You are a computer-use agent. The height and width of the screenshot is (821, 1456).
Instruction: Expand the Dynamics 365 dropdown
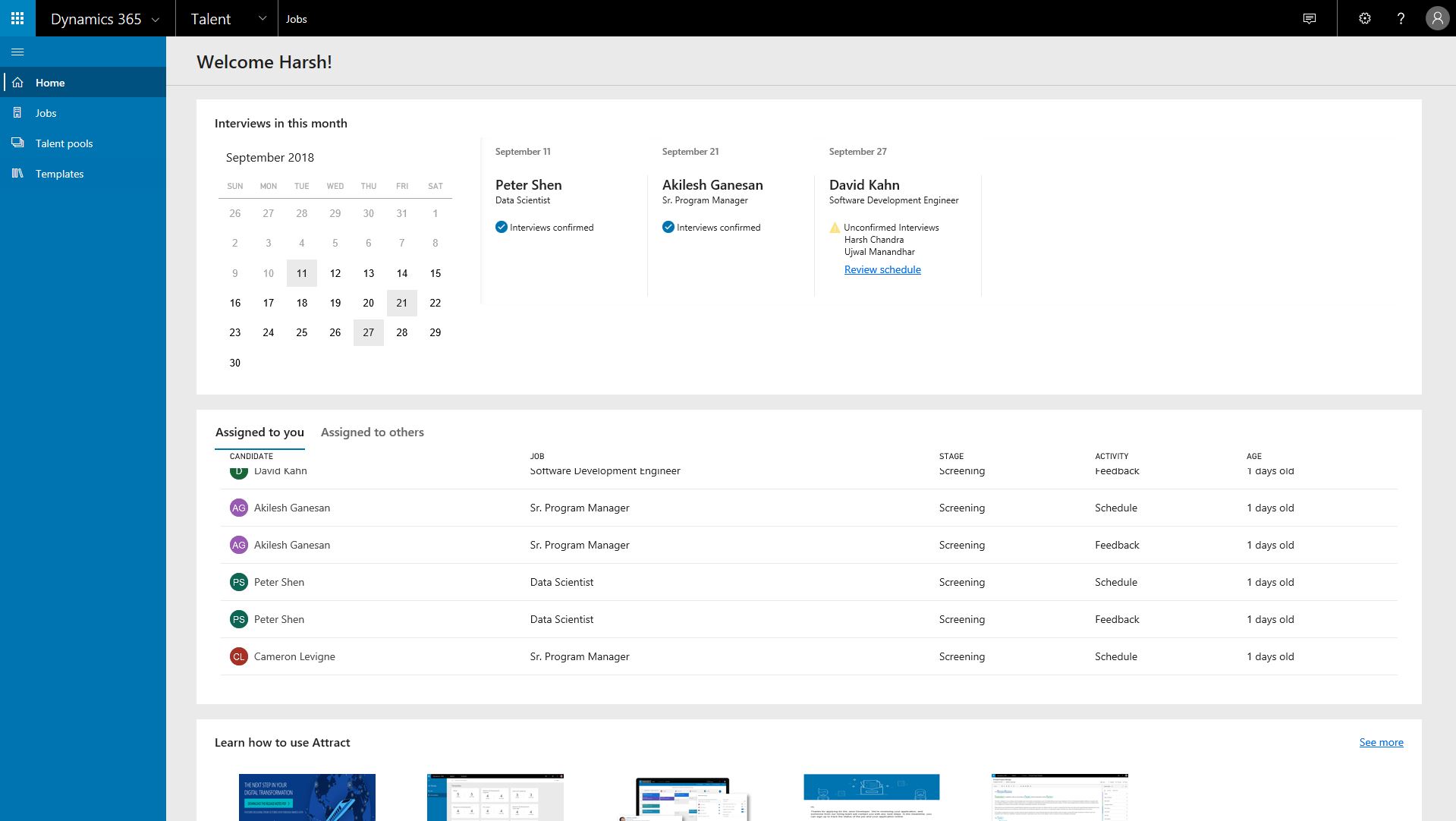coord(156,20)
